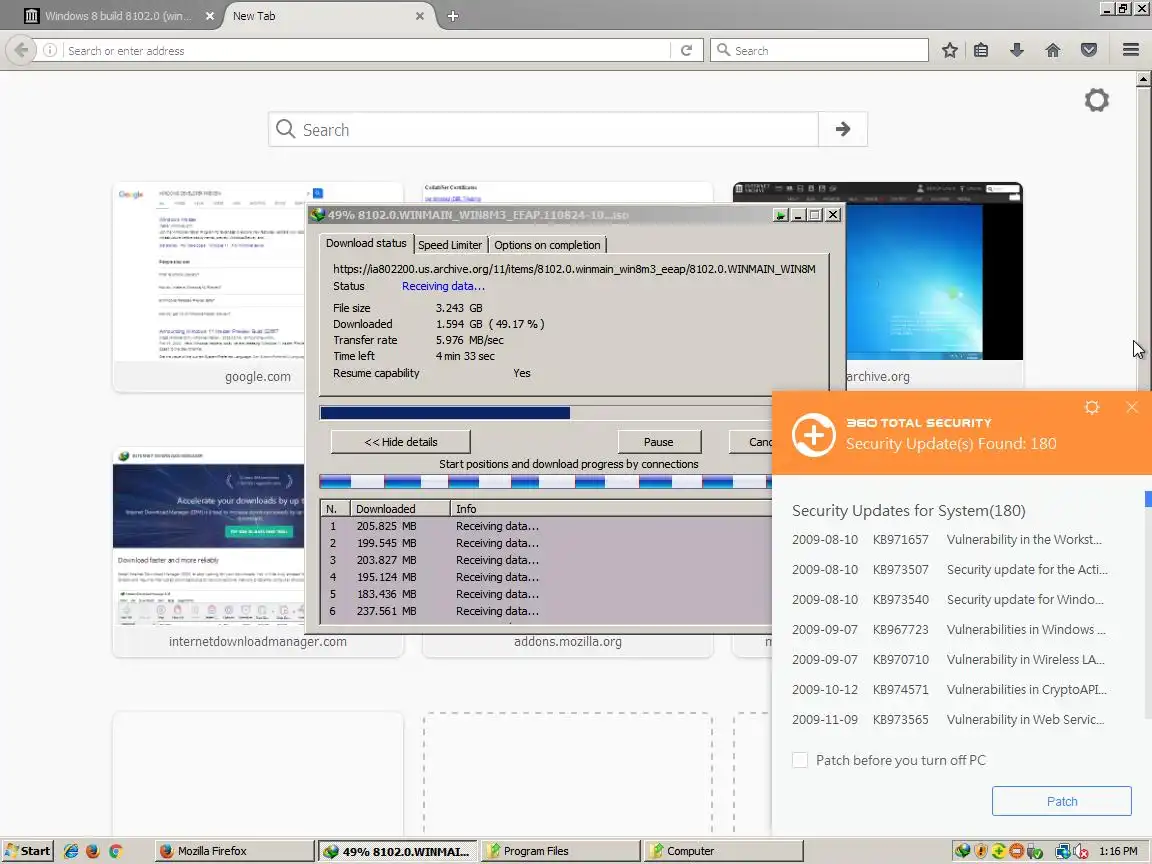Viewport: 1152px width, 864px height.
Task: Launch Internet Explorer from quick launch
Action: point(71,851)
